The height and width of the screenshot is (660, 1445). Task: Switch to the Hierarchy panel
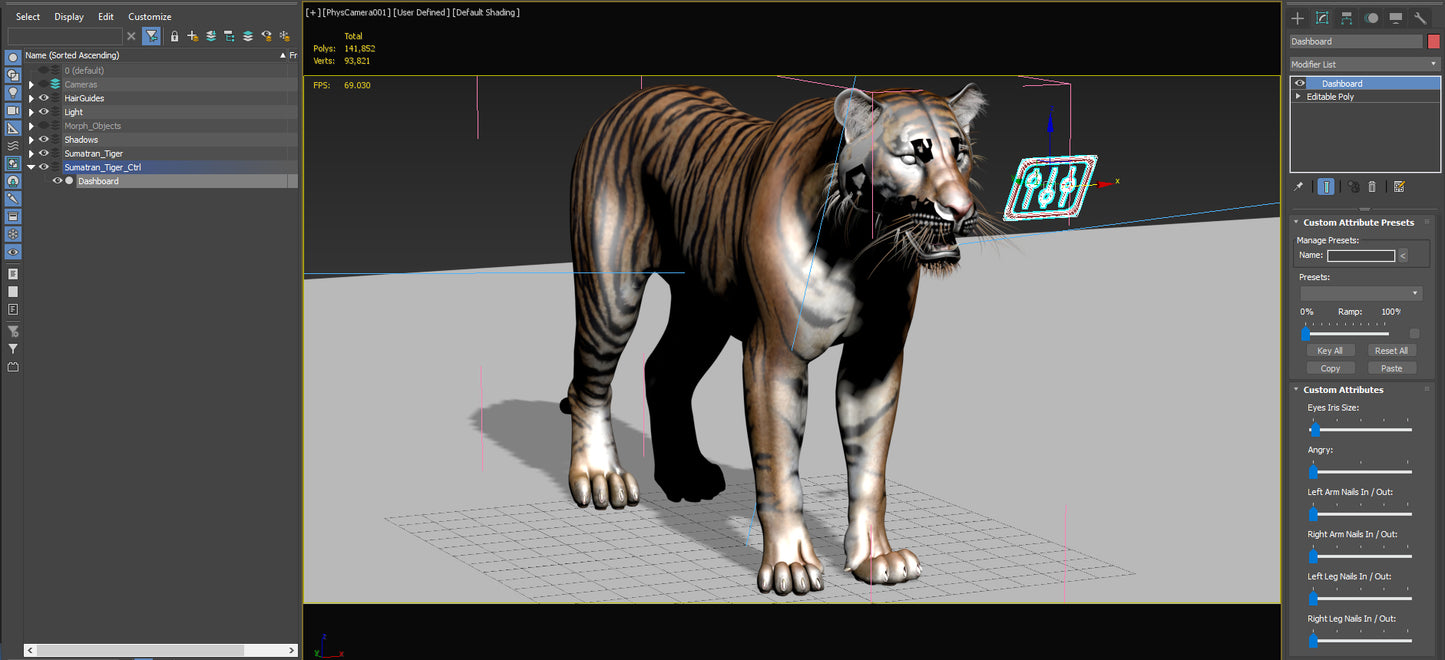pos(1345,17)
